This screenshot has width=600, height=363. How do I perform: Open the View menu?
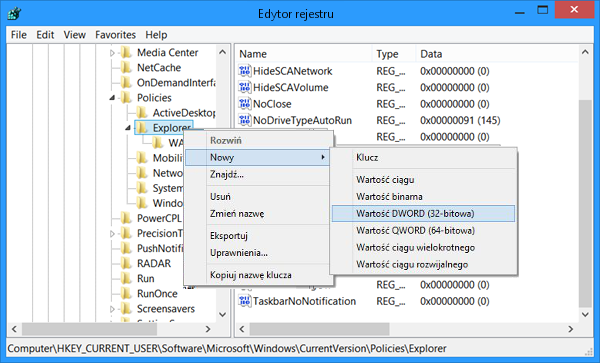[74, 35]
